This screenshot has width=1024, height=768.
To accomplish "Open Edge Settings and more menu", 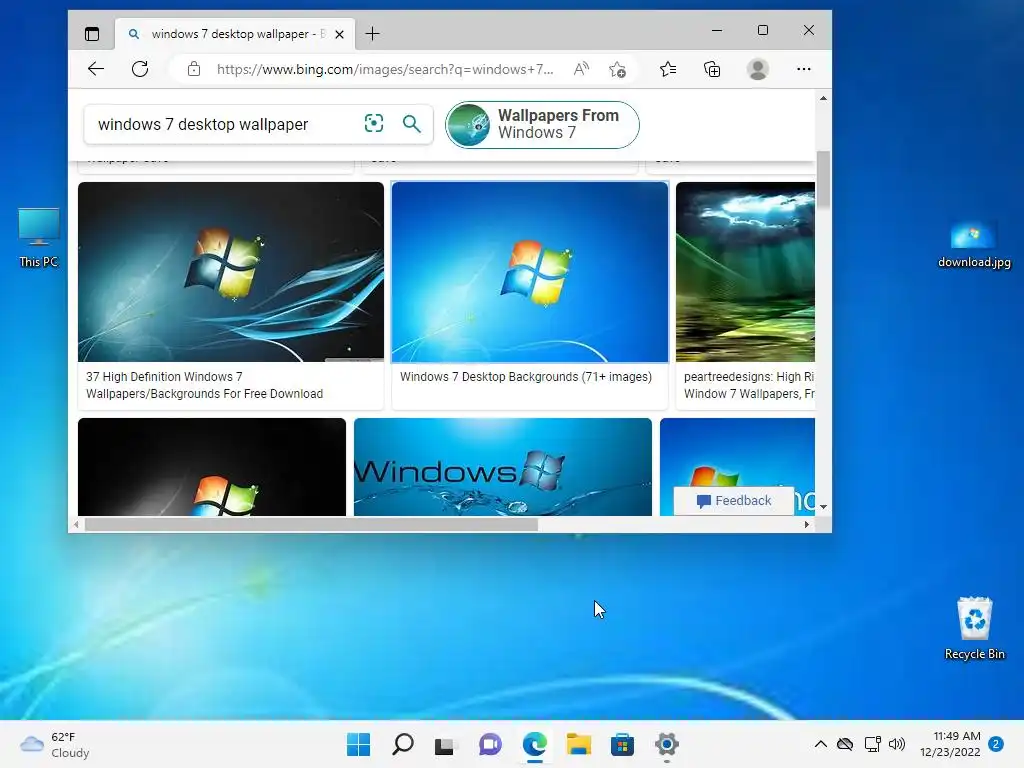I will (x=804, y=69).
